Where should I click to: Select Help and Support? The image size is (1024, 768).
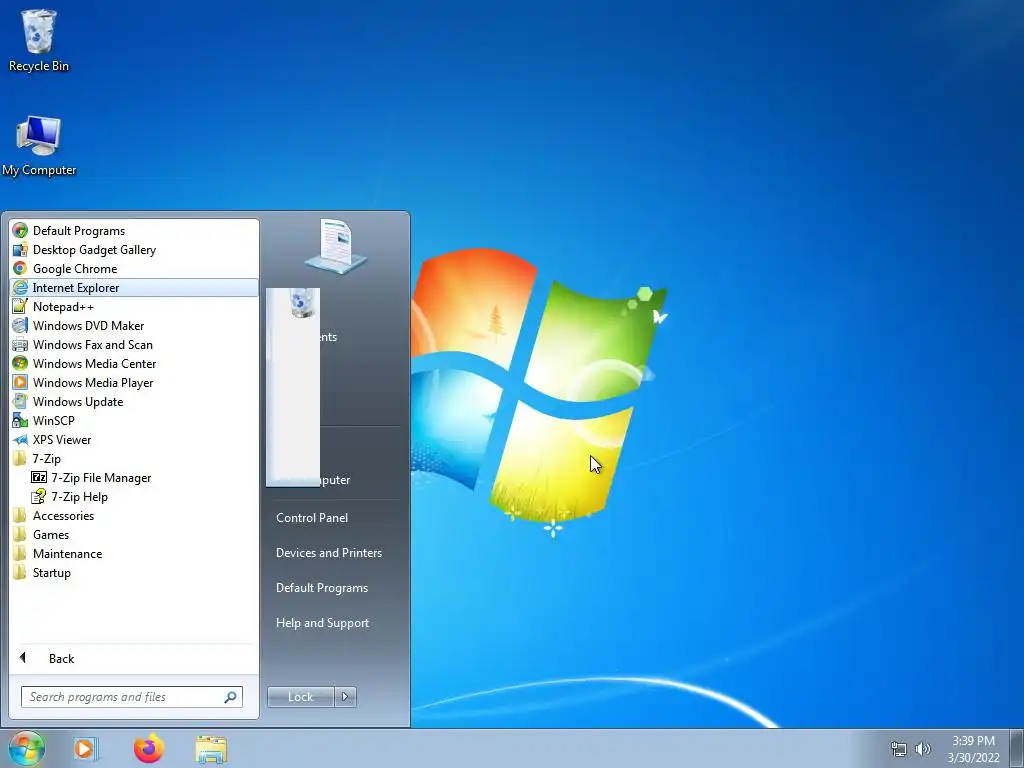[x=322, y=623]
